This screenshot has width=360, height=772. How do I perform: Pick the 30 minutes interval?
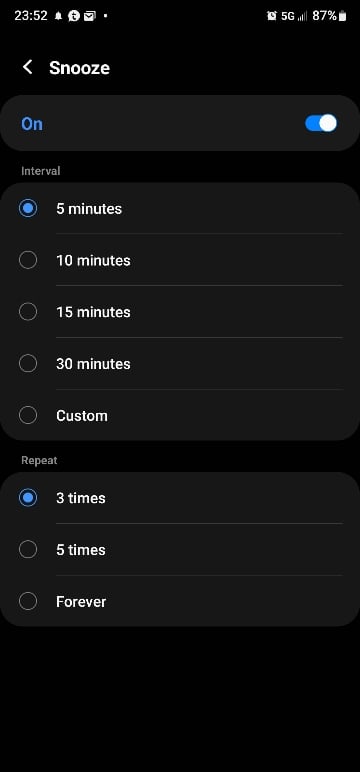[180, 363]
